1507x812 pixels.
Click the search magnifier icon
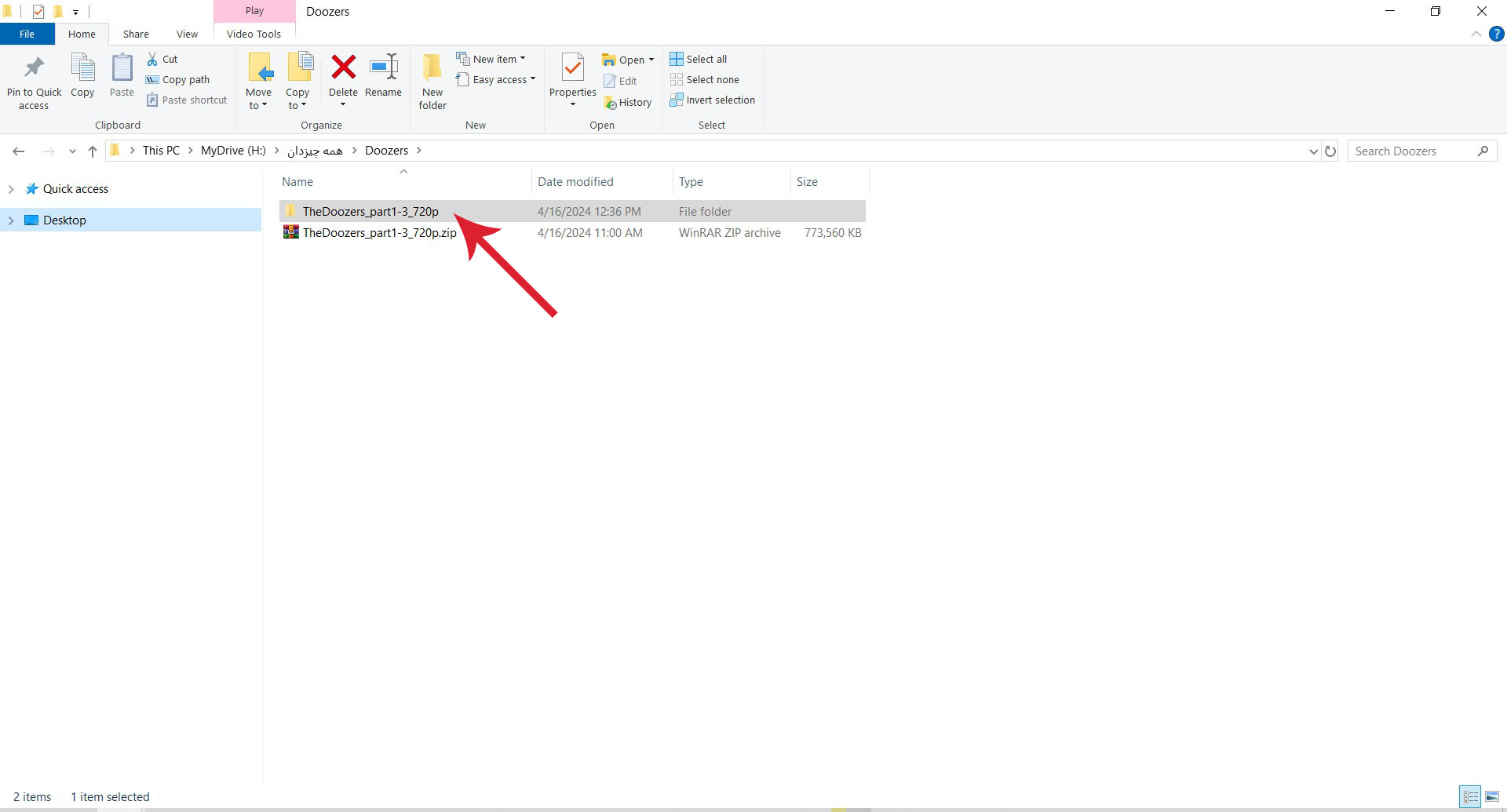pyautogui.click(x=1483, y=151)
